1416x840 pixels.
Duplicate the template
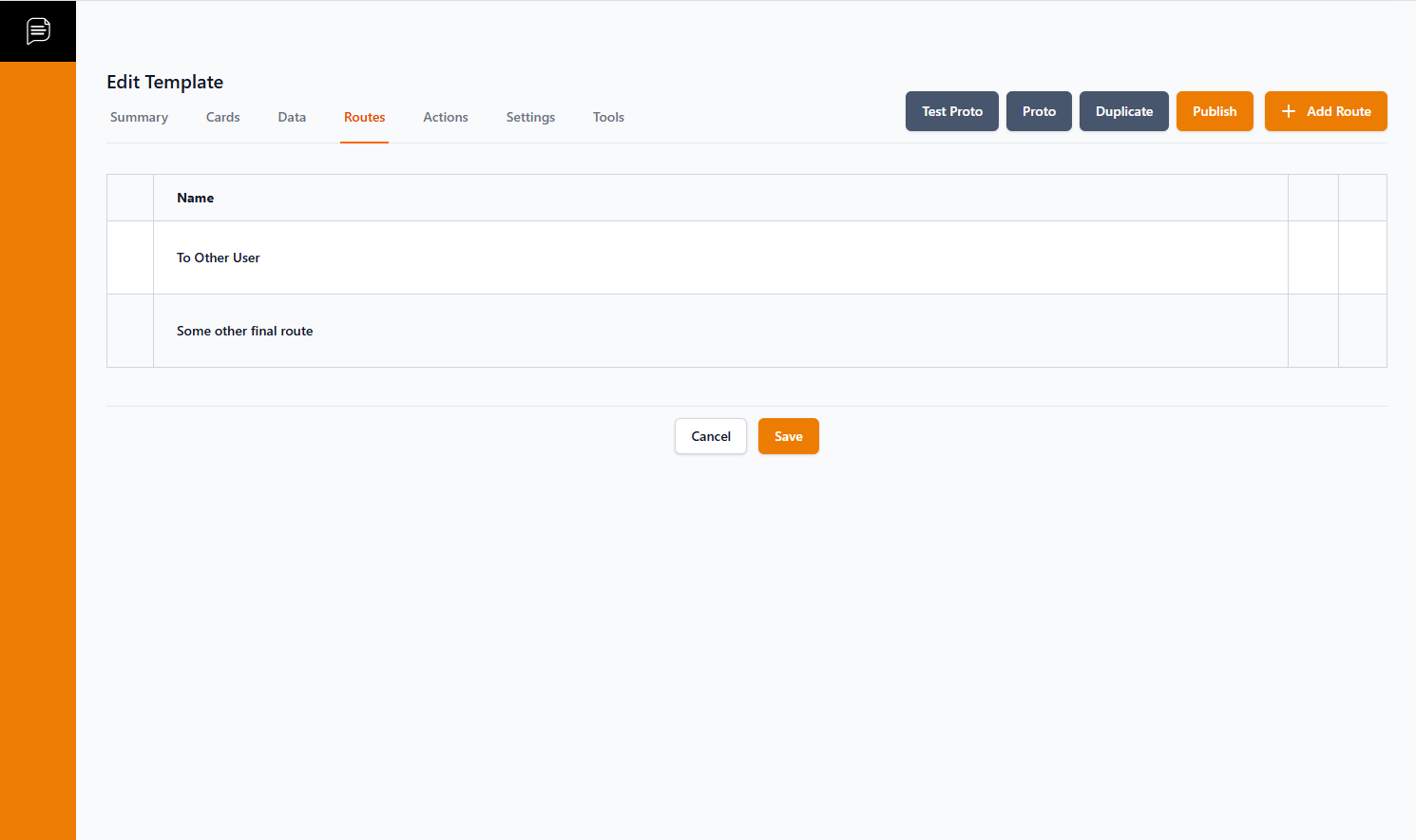(1123, 111)
